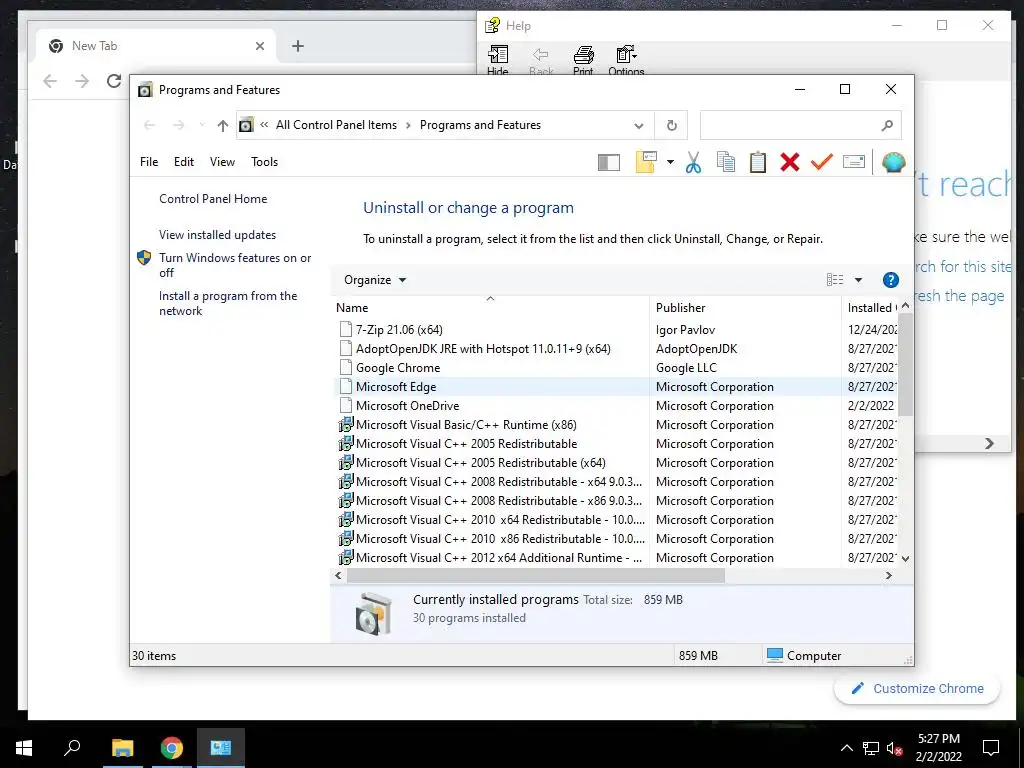Image resolution: width=1024 pixels, height=768 pixels.
Task: Click the preview pane toolbar icon
Action: [609, 162]
